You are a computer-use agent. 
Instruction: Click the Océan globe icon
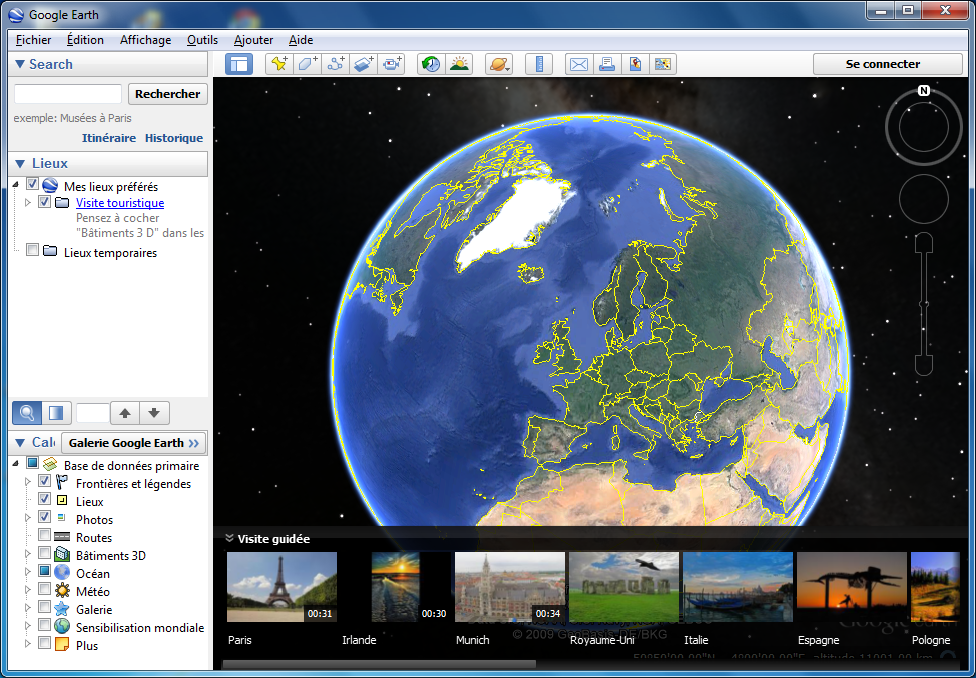coord(62,573)
